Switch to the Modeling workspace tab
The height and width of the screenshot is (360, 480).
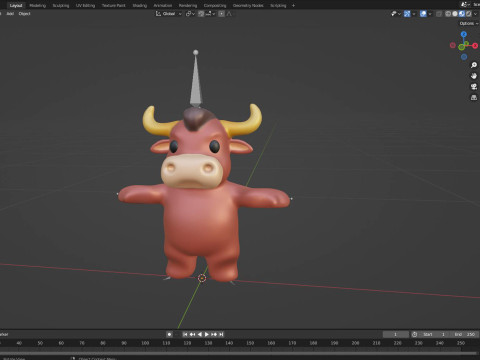(x=37, y=5)
